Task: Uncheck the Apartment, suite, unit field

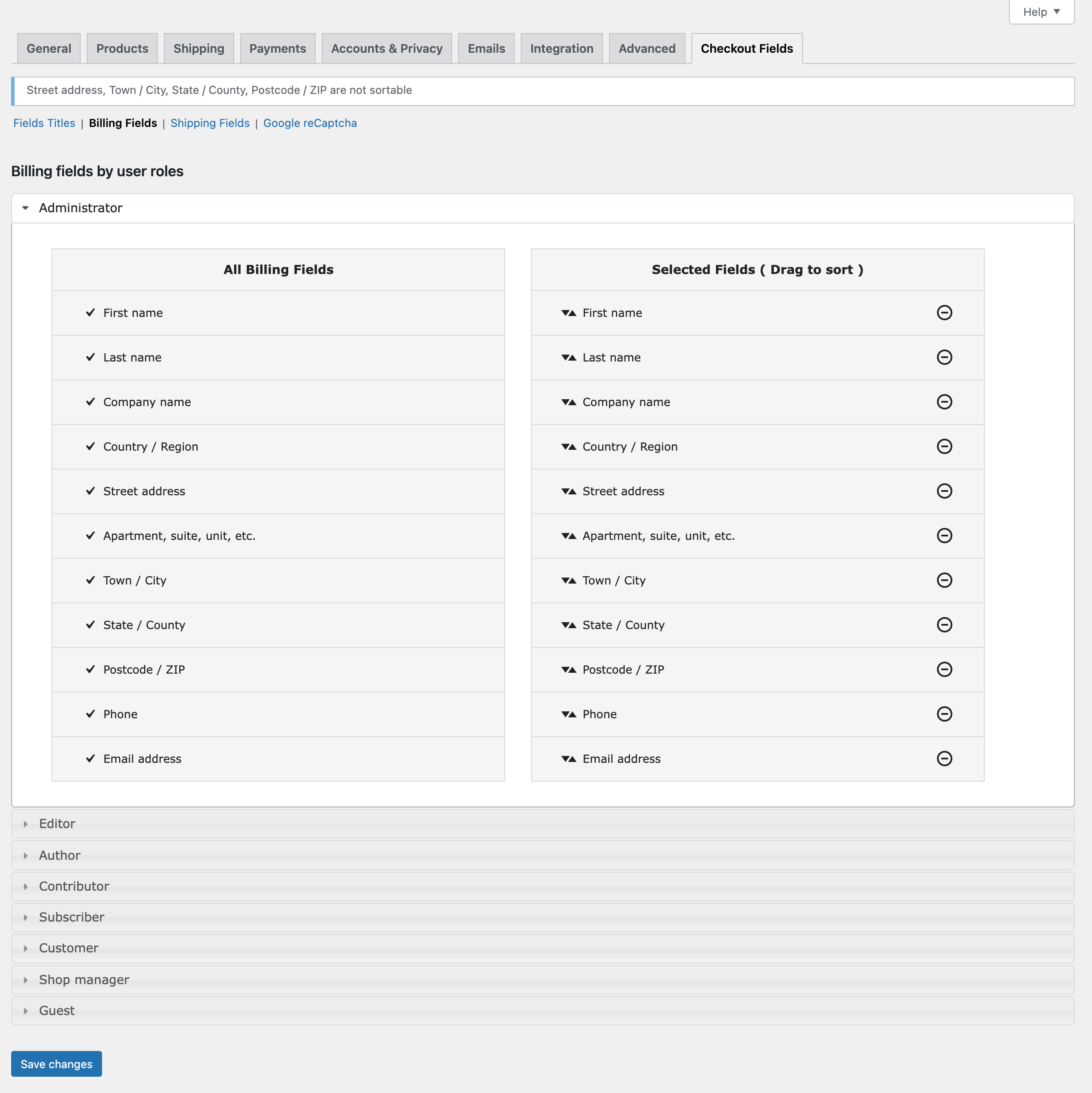Action: [90, 536]
